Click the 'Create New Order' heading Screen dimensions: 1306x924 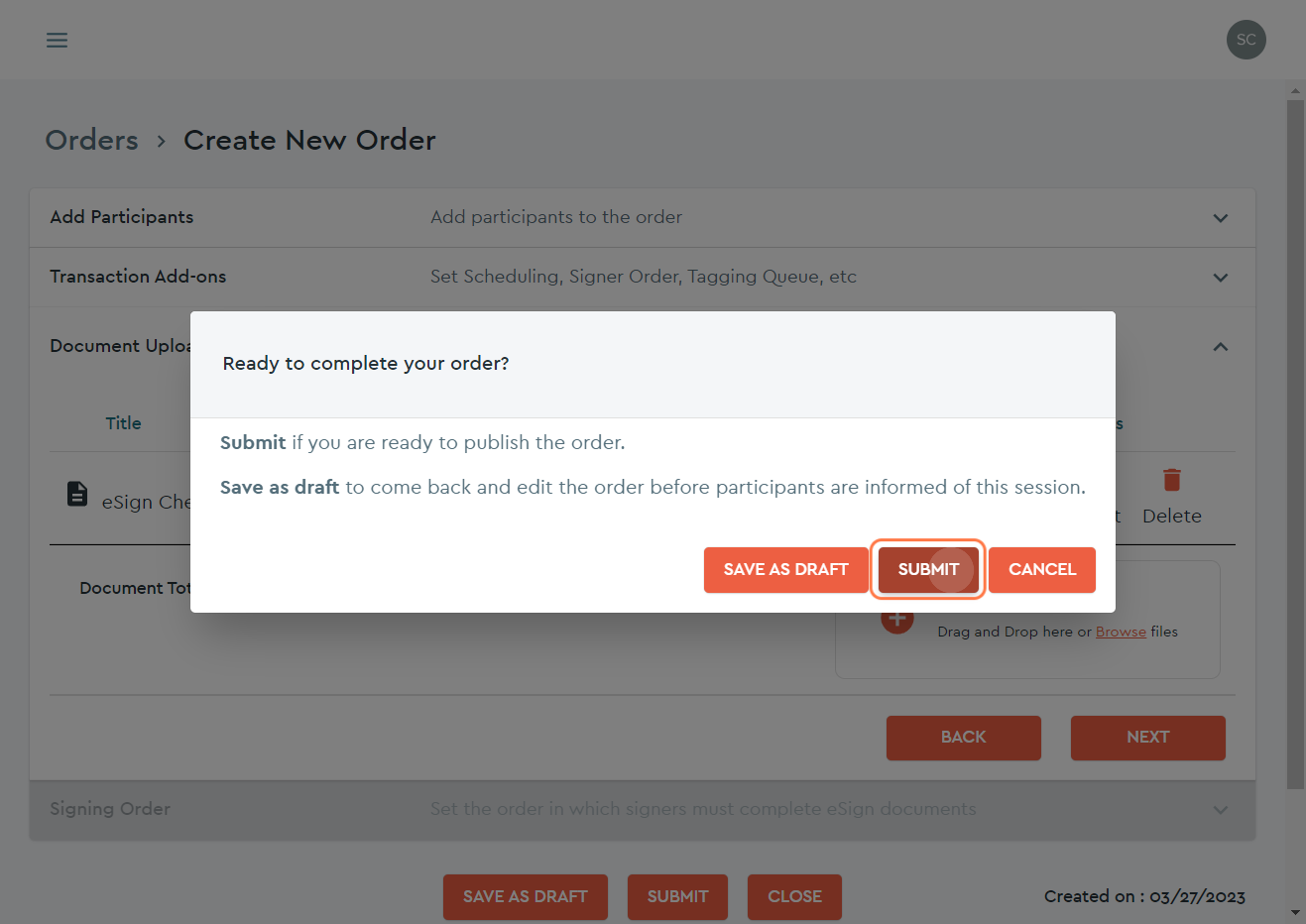[309, 140]
